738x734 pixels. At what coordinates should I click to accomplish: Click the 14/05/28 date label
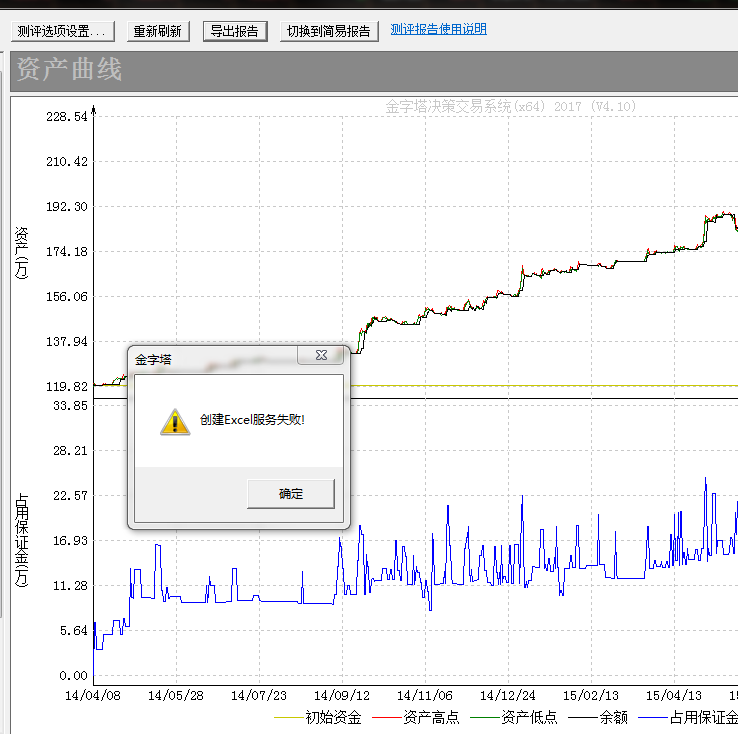coord(176,695)
